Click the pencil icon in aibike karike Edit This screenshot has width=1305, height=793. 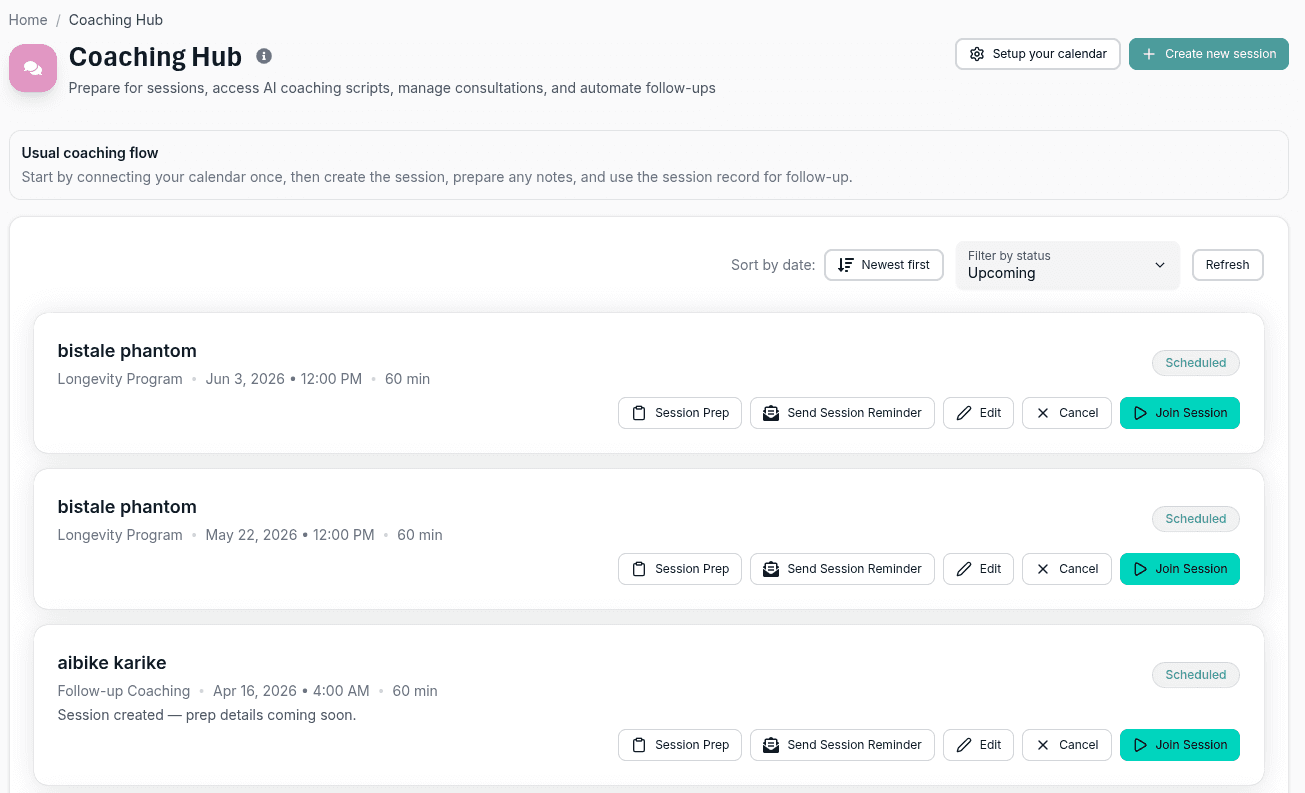pyautogui.click(x=964, y=745)
